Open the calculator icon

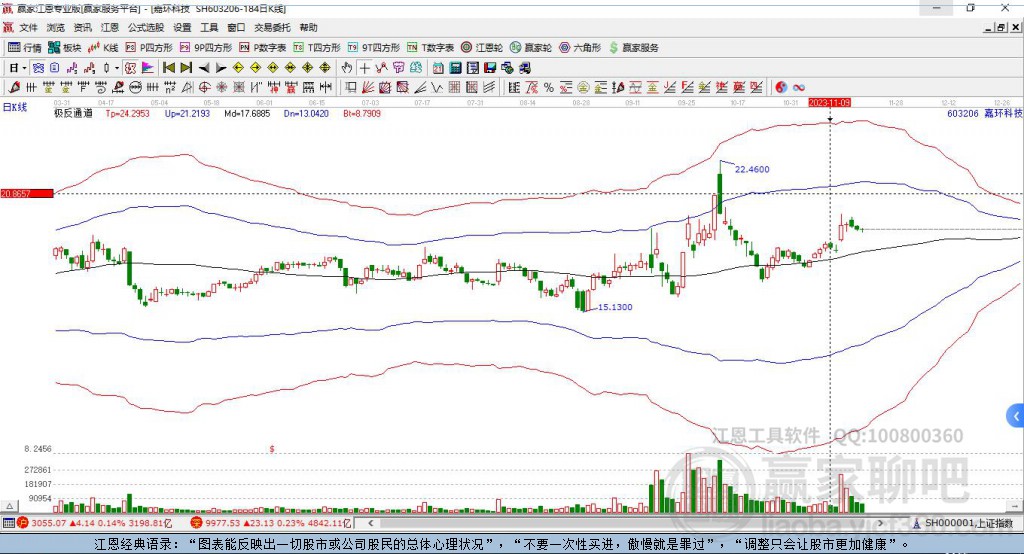[455, 68]
